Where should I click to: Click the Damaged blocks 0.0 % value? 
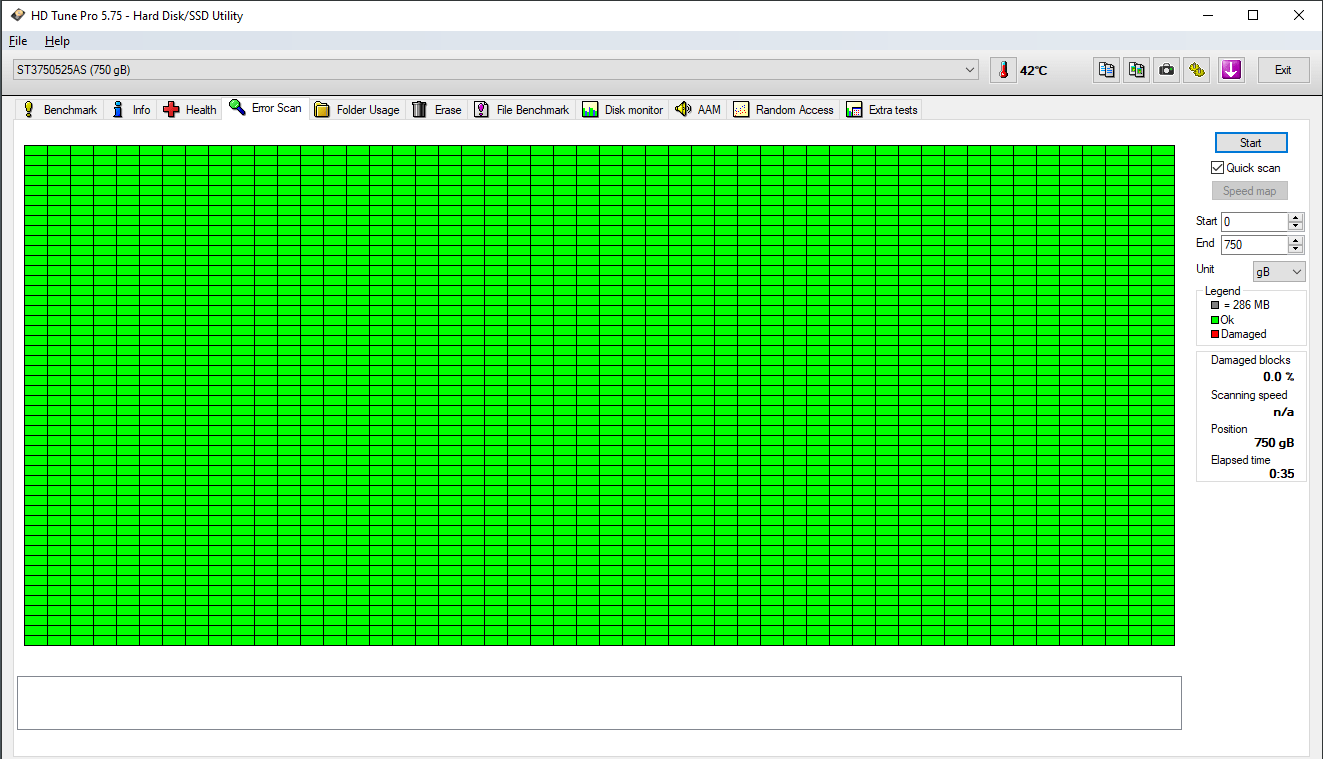pos(1278,377)
